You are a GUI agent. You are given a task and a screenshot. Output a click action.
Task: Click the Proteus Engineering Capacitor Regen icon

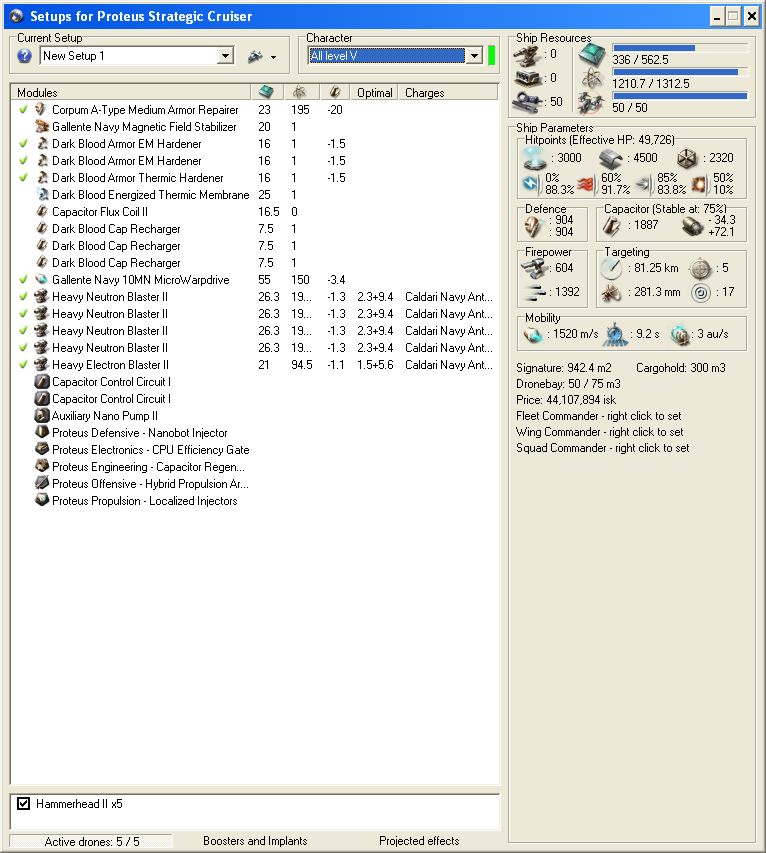point(41,467)
